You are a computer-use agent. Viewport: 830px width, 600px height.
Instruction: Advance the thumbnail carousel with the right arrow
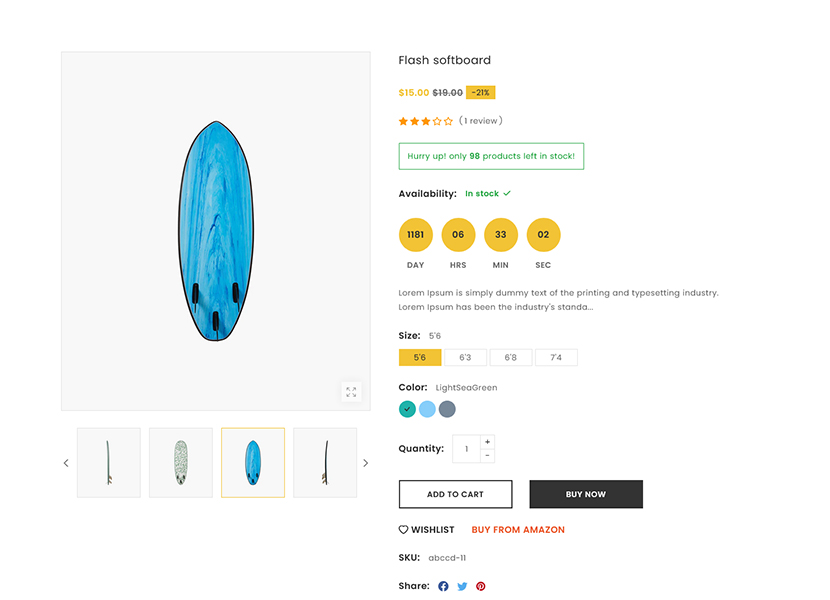[x=366, y=462]
